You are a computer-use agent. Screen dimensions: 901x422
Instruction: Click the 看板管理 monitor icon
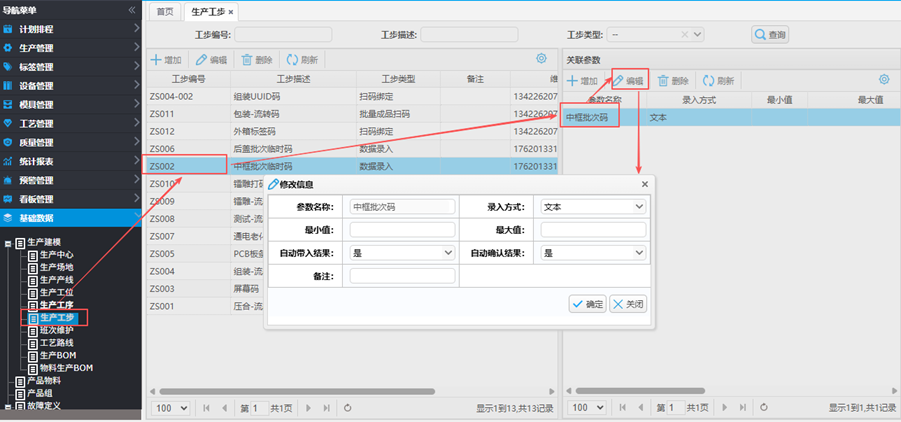(7, 200)
